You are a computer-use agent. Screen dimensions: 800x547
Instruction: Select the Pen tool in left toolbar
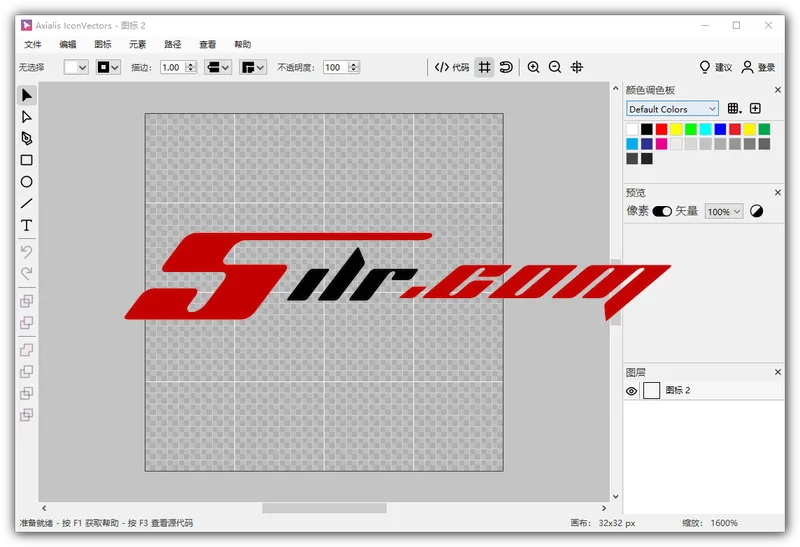click(x=27, y=138)
